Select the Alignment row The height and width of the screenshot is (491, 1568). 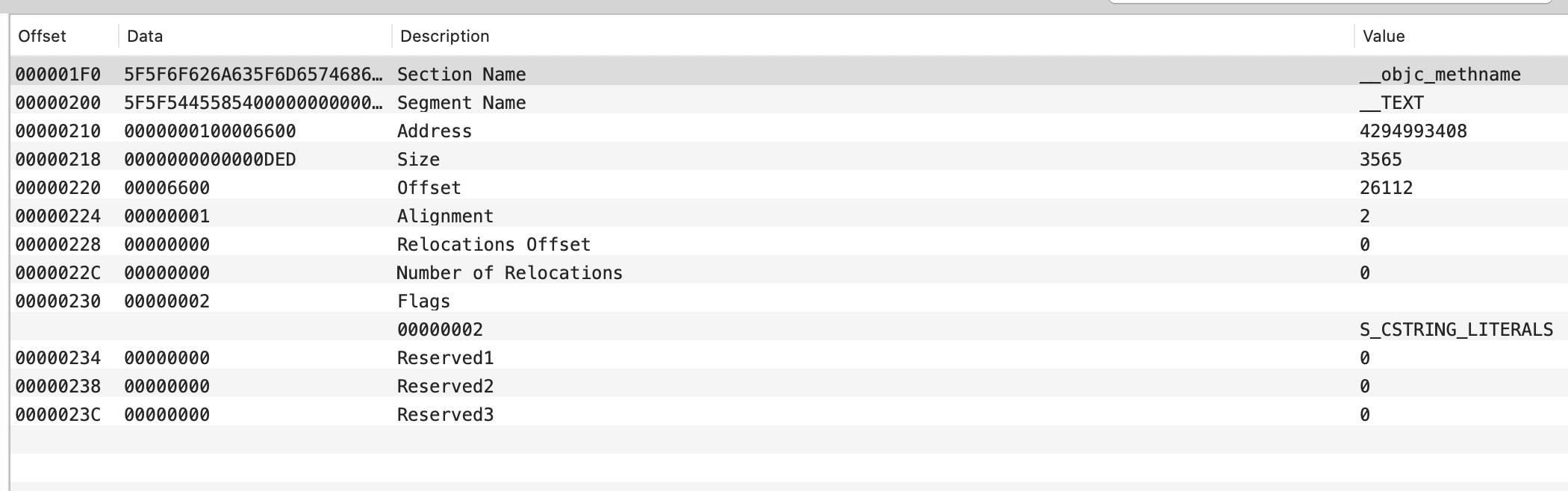click(x=789, y=216)
